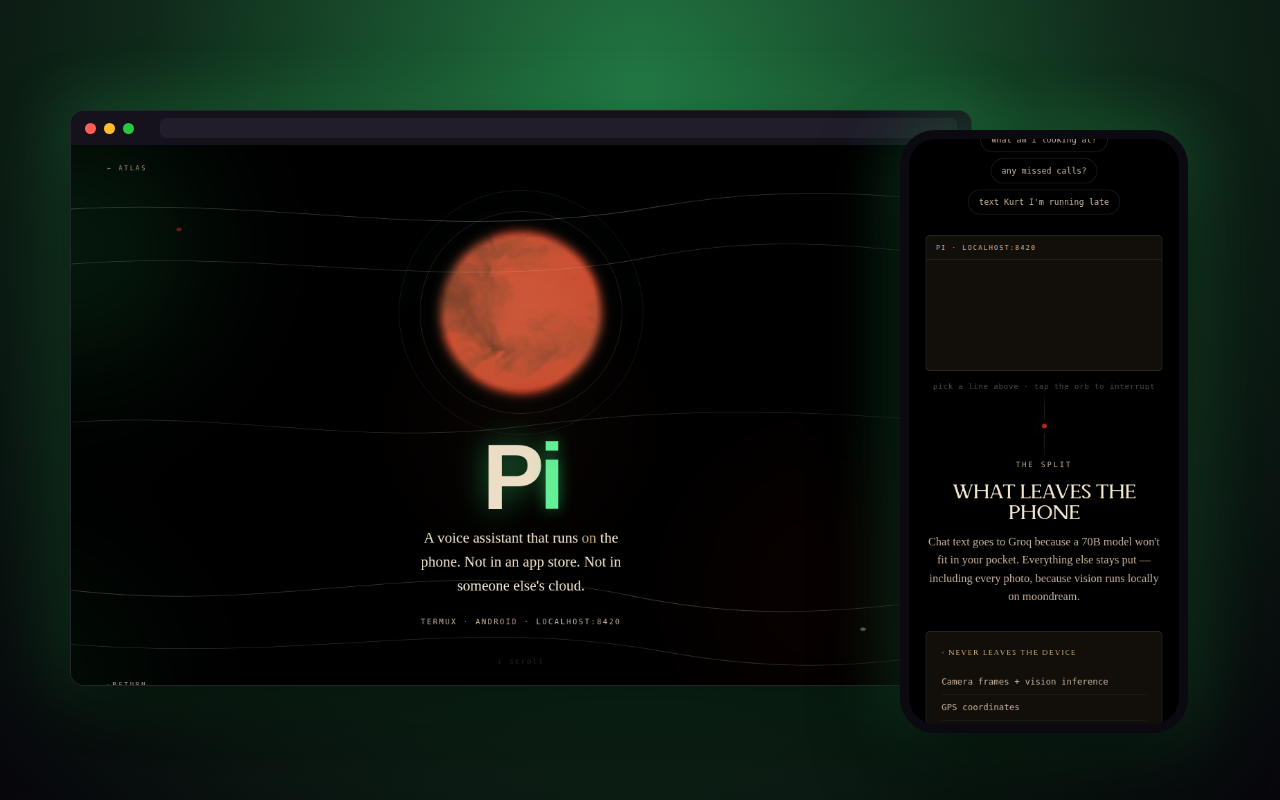Click the WHAT LEAVES THE PHONE heading
The image size is (1280, 800).
point(1044,502)
